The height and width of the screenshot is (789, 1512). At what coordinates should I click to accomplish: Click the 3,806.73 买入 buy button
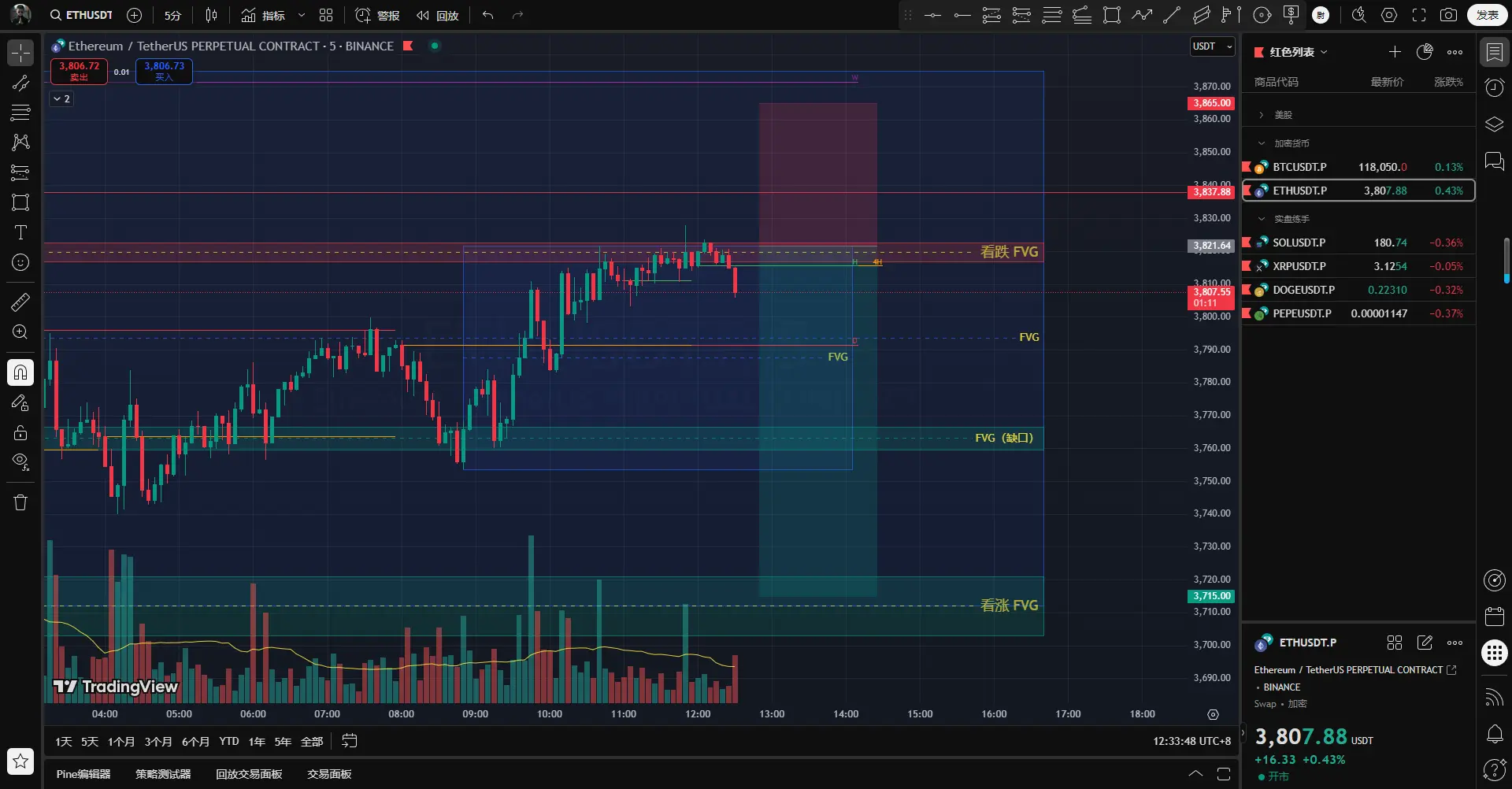[x=164, y=71]
